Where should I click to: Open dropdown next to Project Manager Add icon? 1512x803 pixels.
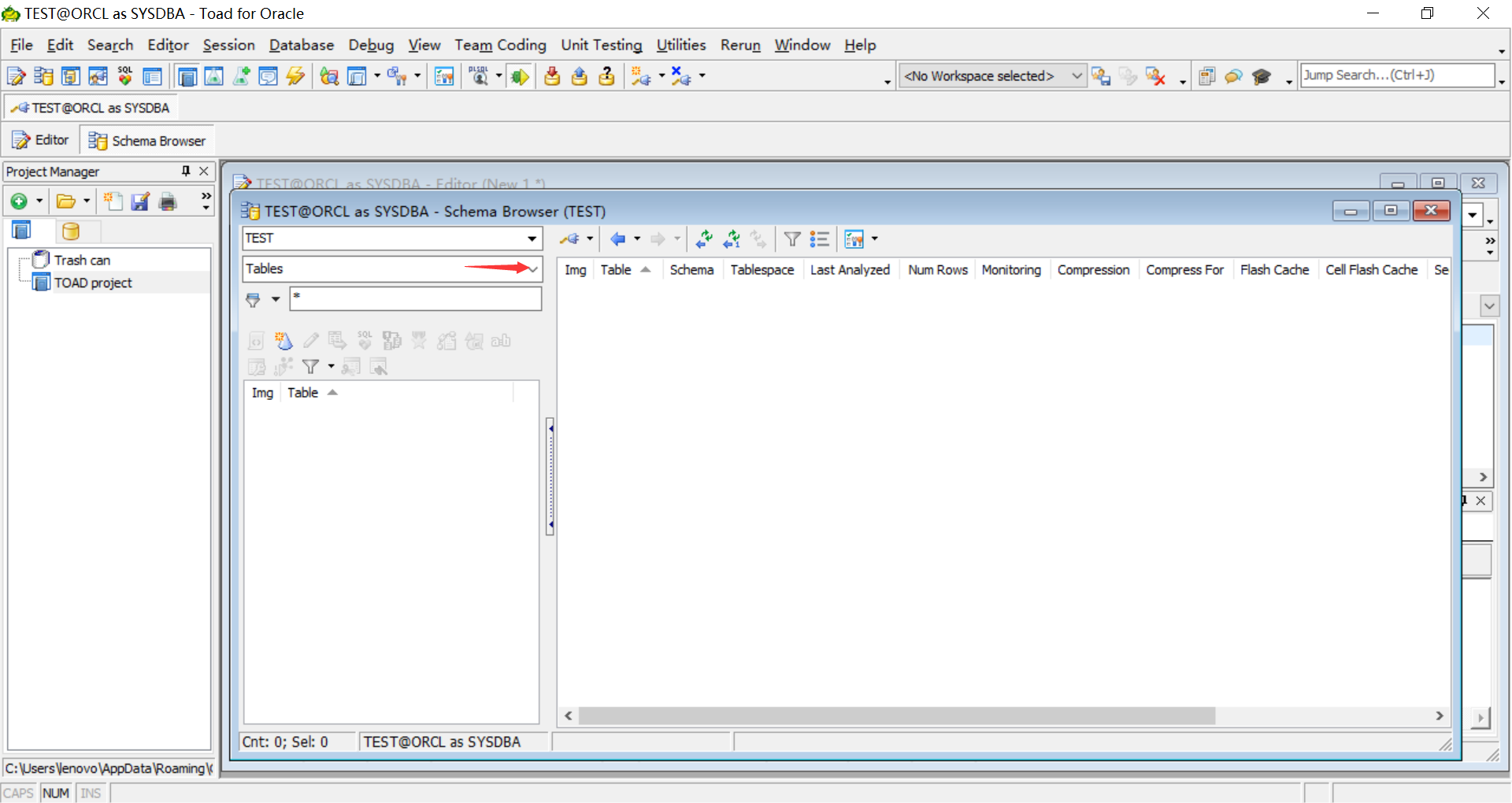(x=39, y=202)
